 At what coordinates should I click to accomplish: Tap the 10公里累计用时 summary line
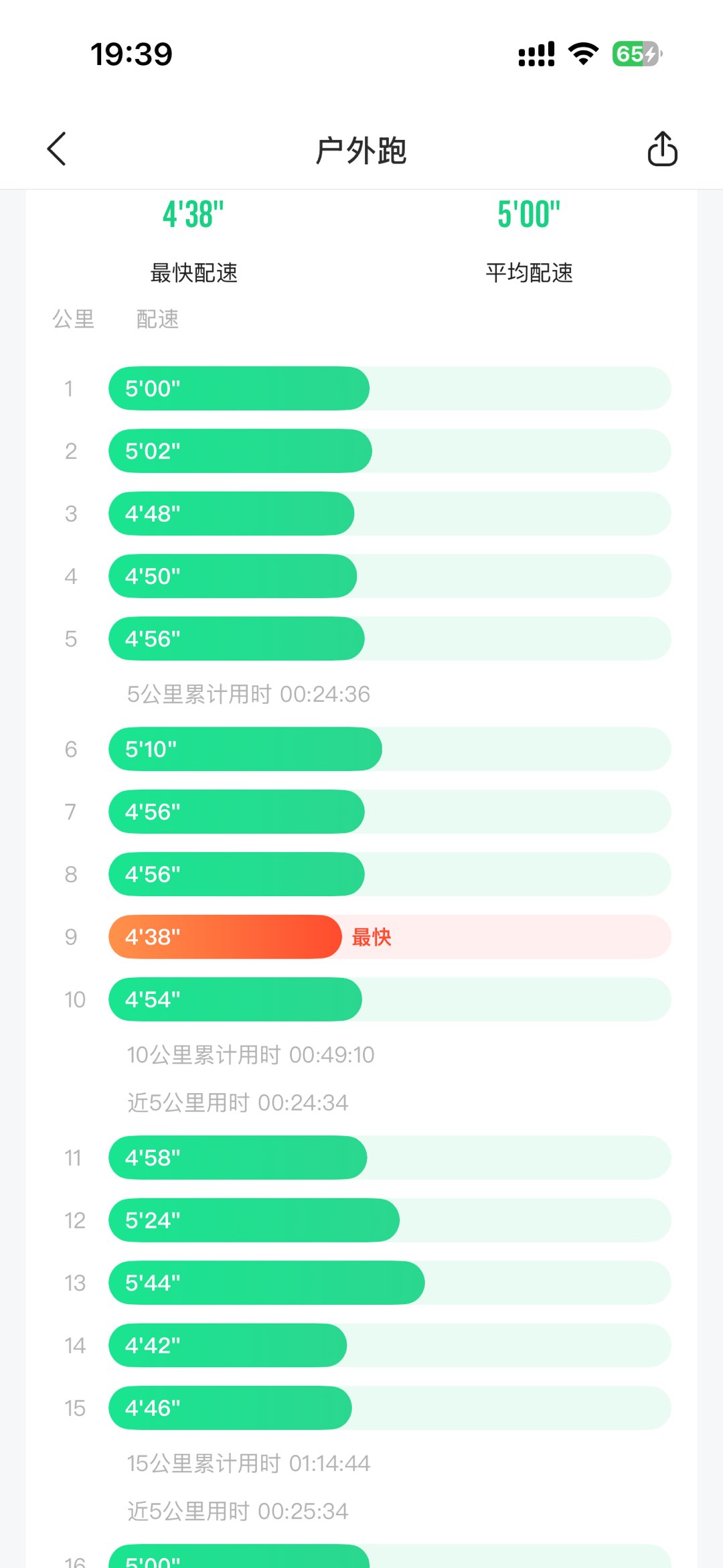(250, 1055)
